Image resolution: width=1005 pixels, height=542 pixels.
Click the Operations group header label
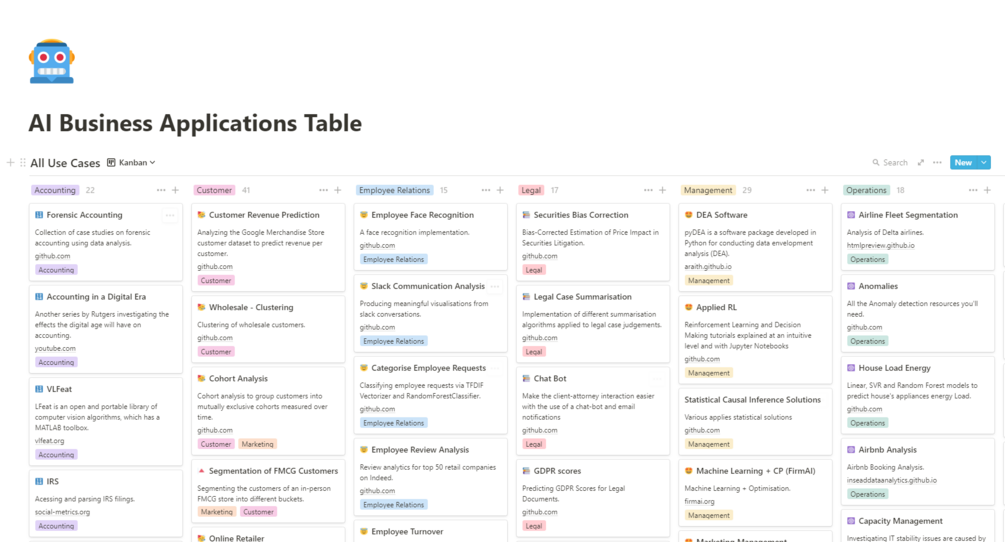[866, 190]
